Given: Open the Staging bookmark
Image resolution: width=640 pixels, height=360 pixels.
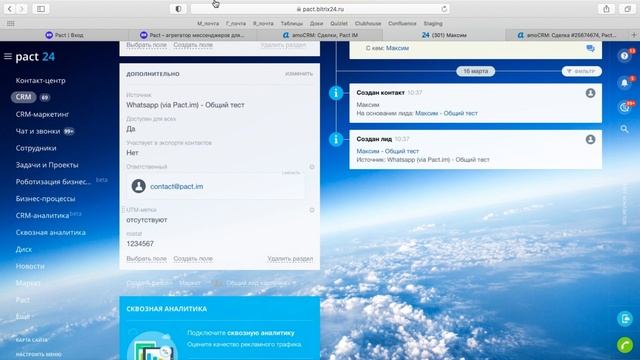Looking at the screenshot, I should click(x=433, y=24).
